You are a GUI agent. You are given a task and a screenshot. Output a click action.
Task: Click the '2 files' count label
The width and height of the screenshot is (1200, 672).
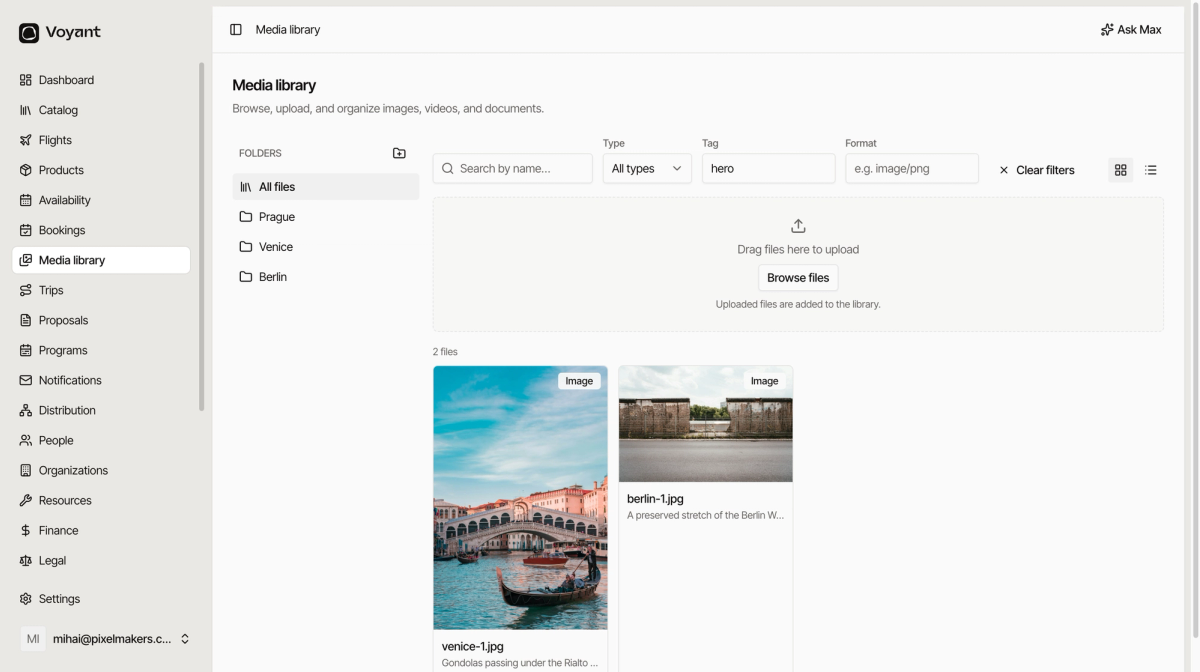[x=445, y=352]
